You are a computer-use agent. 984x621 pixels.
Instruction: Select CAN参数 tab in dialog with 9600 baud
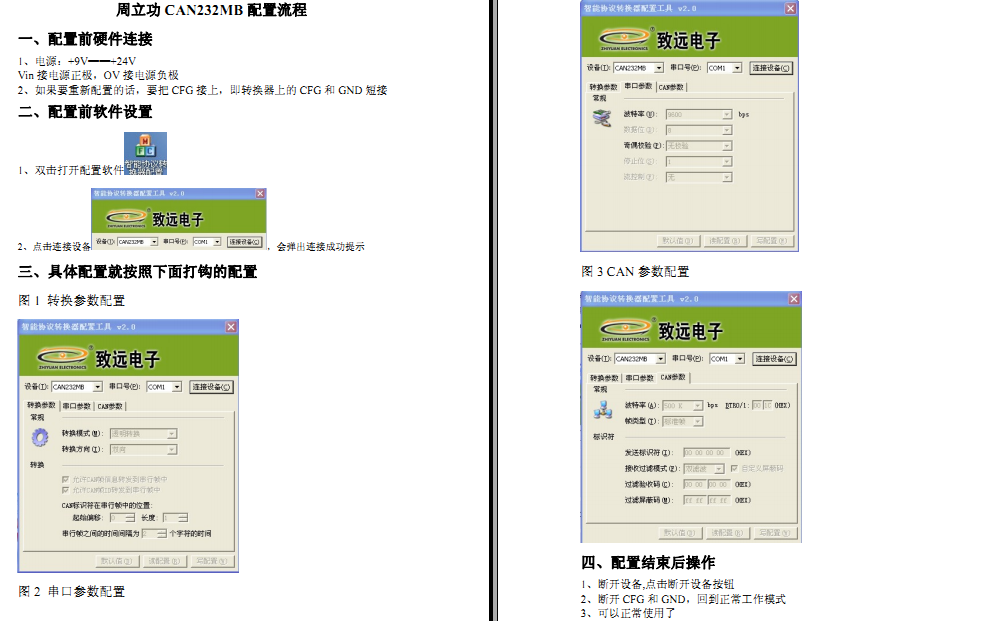point(671,87)
